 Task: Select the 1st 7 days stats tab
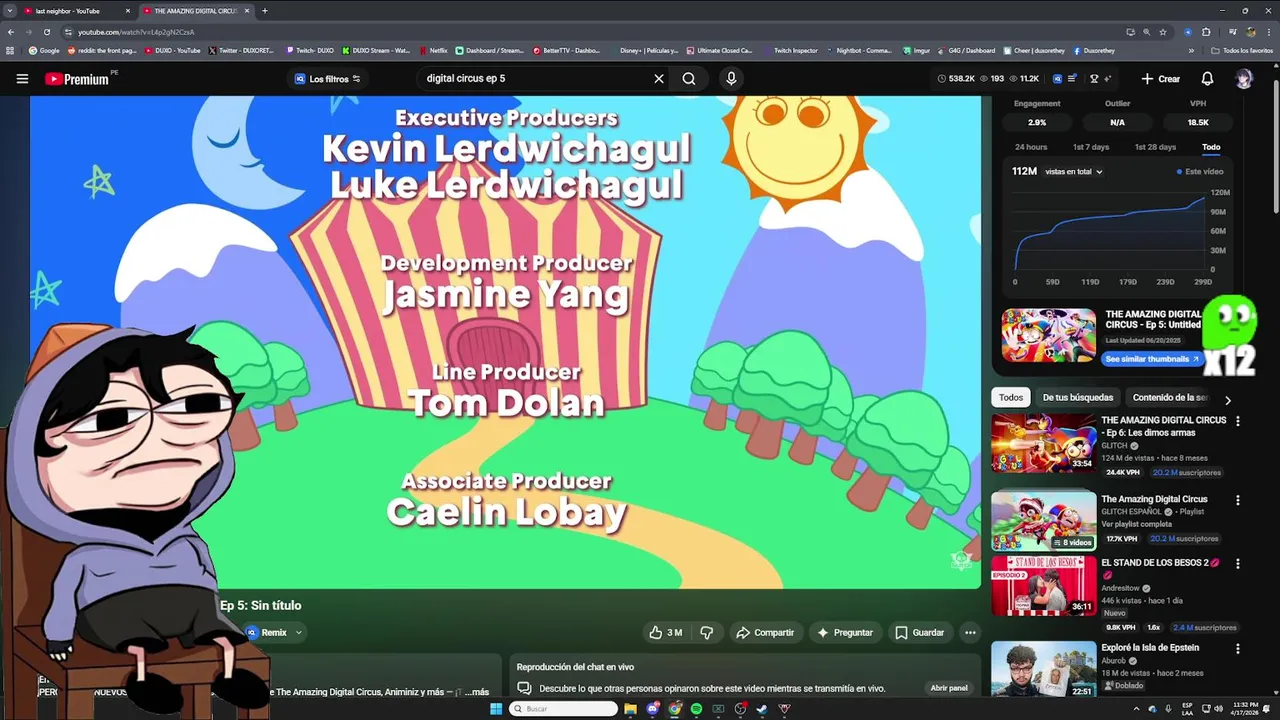pyautogui.click(x=1091, y=147)
